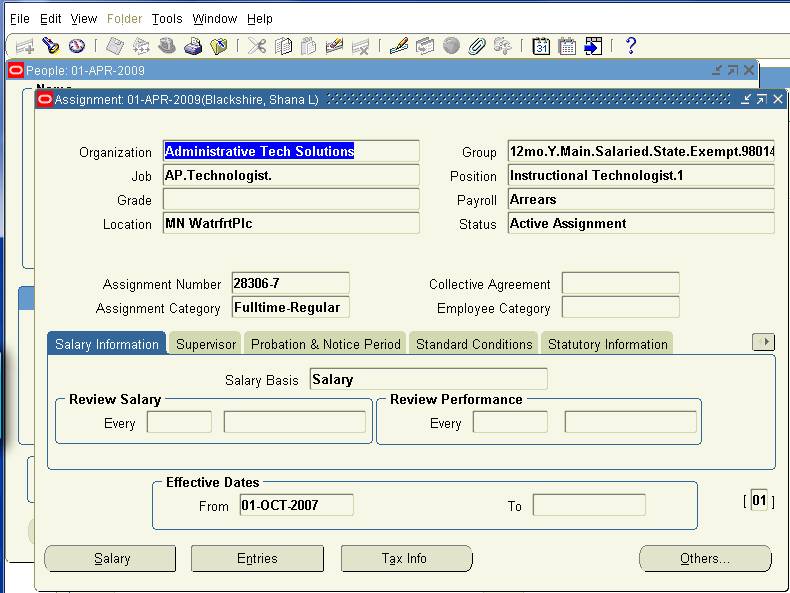This screenshot has height=593, width=790.
Task: Click the Group field
Action: click(641, 151)
